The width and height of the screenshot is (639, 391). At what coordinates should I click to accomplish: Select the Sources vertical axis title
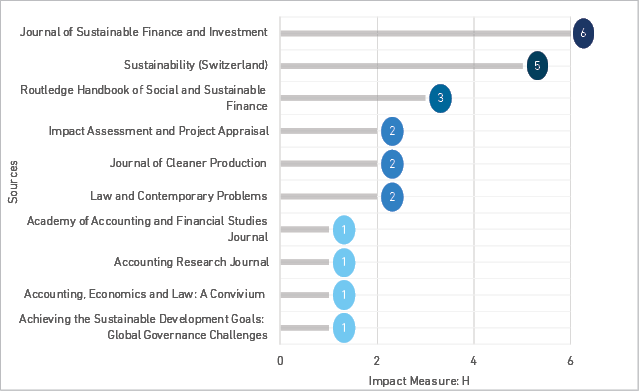pyautogui.click(x=13, y=182)
